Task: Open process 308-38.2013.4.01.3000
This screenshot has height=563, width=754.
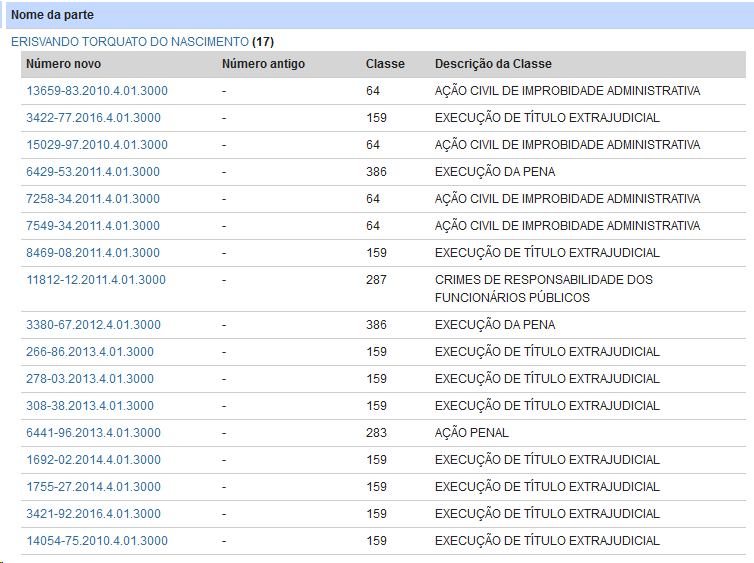Action: (90, 406)
